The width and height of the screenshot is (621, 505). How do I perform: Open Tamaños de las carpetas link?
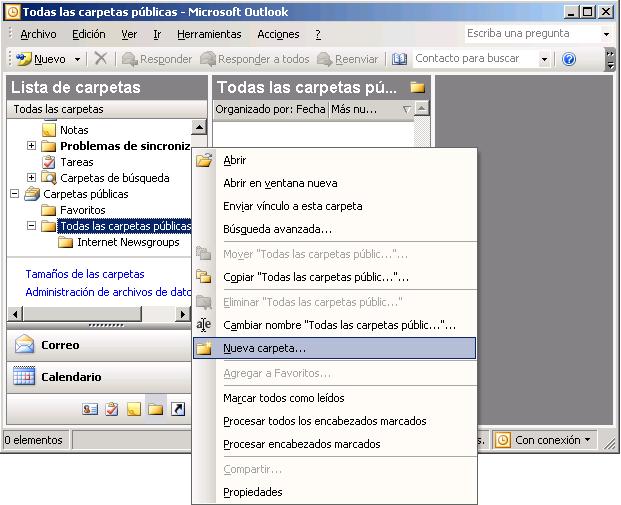pyautogui.click(x=85, y=274)
